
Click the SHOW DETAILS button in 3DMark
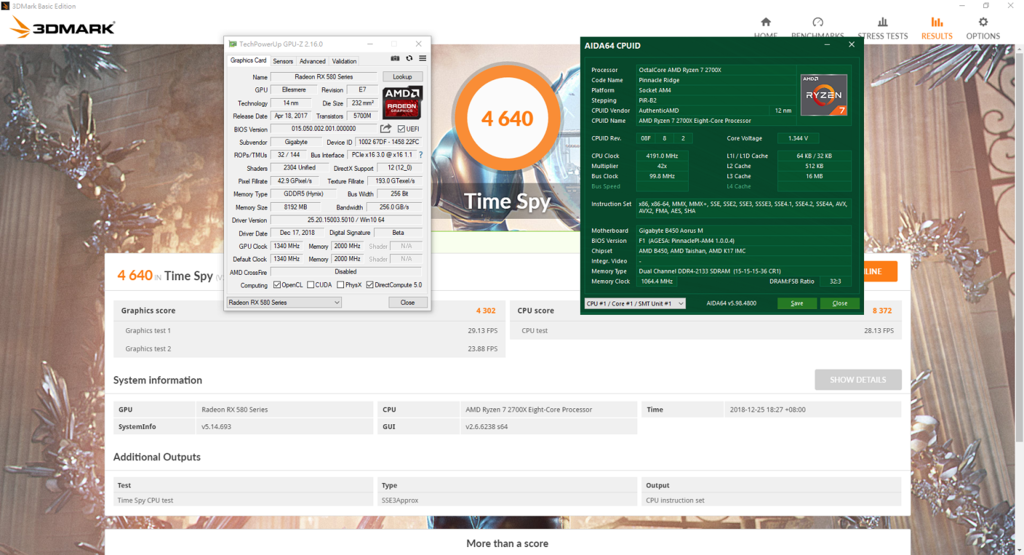(858, 379)
